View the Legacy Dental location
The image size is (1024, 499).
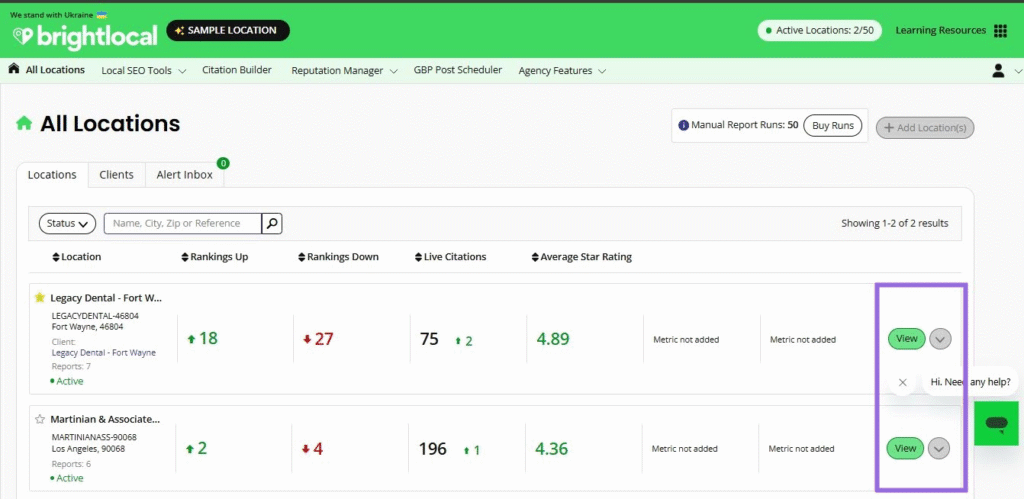click(x=906, y=339)
